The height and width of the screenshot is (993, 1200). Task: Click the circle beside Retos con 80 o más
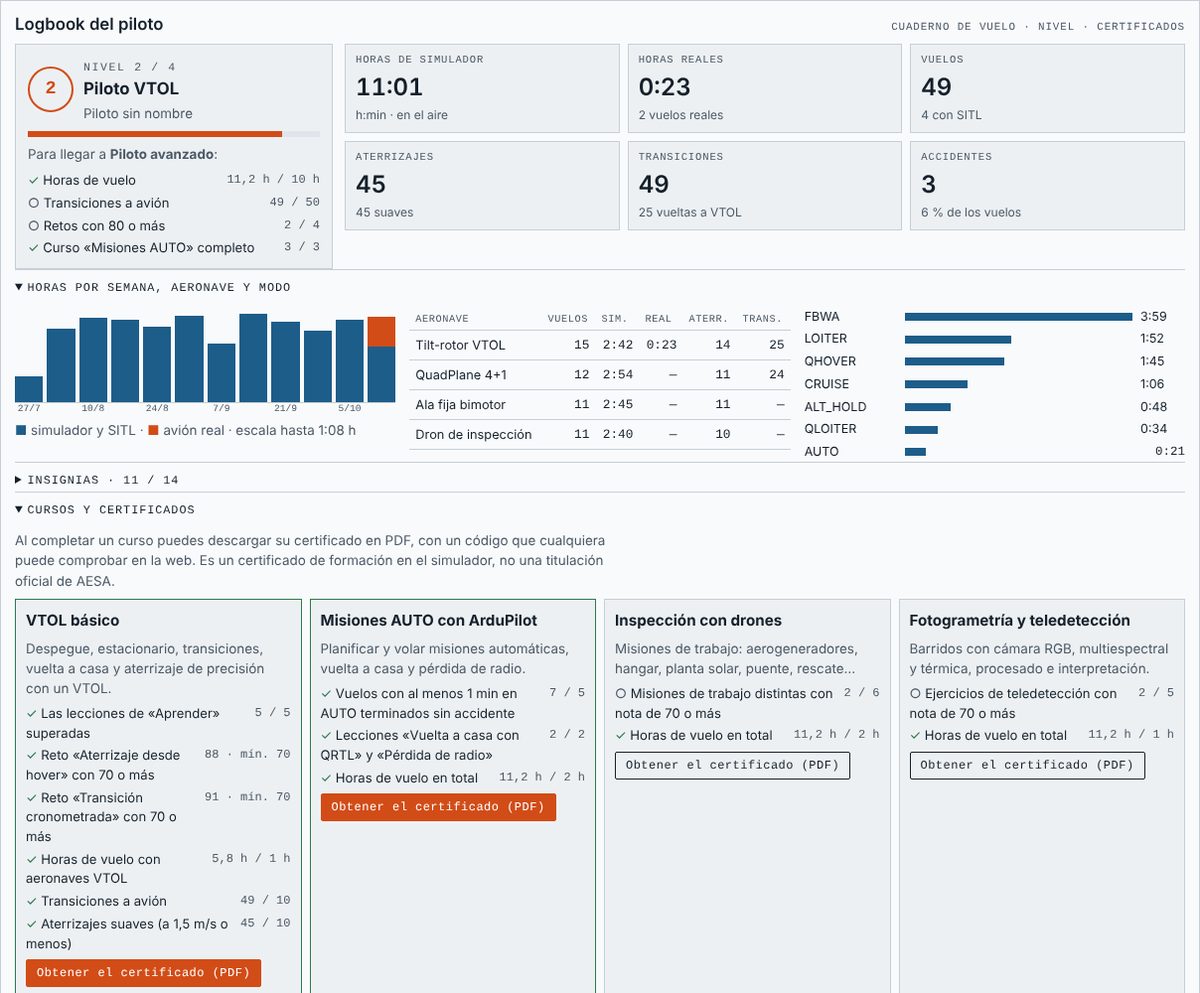[33, 226]
